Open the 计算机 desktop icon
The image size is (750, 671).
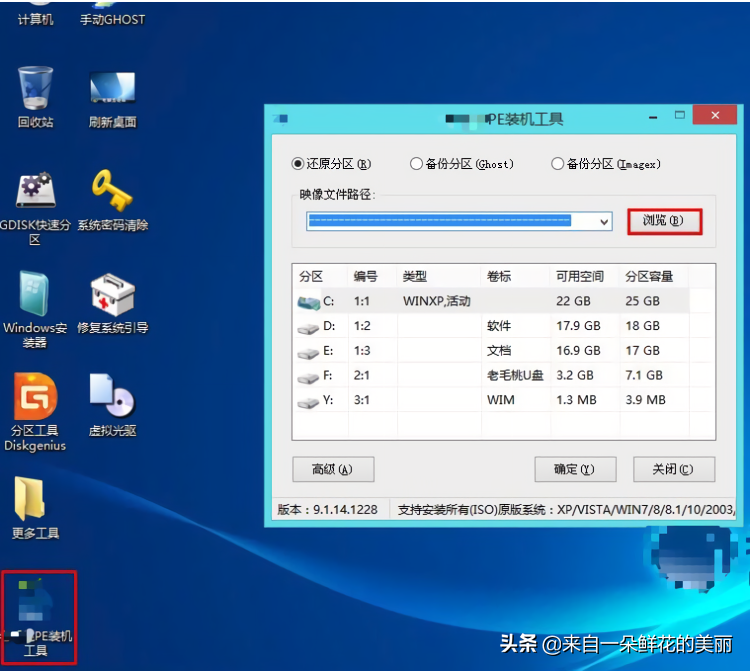35,14
